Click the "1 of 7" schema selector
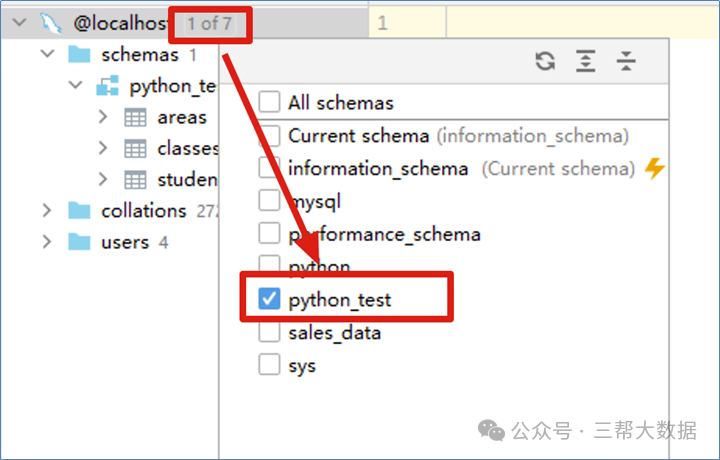Viewport: 720px width, 460px height. 210,22
